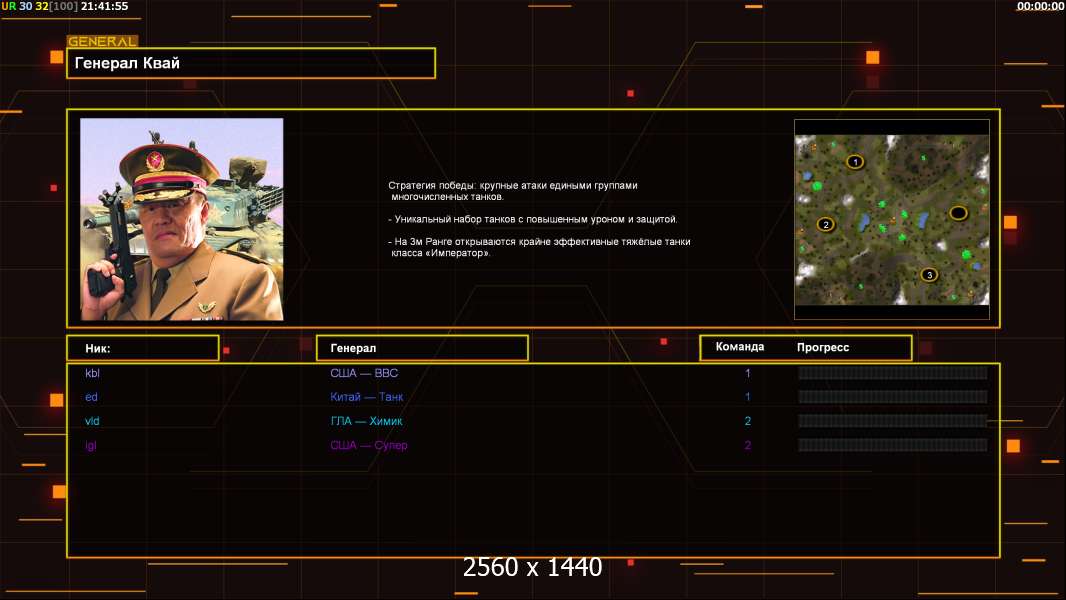Click the 'Стратегия победы' description text
The width and height of the screenshot is (1066, 600).
pyautogui.click(x=513, y=191)
